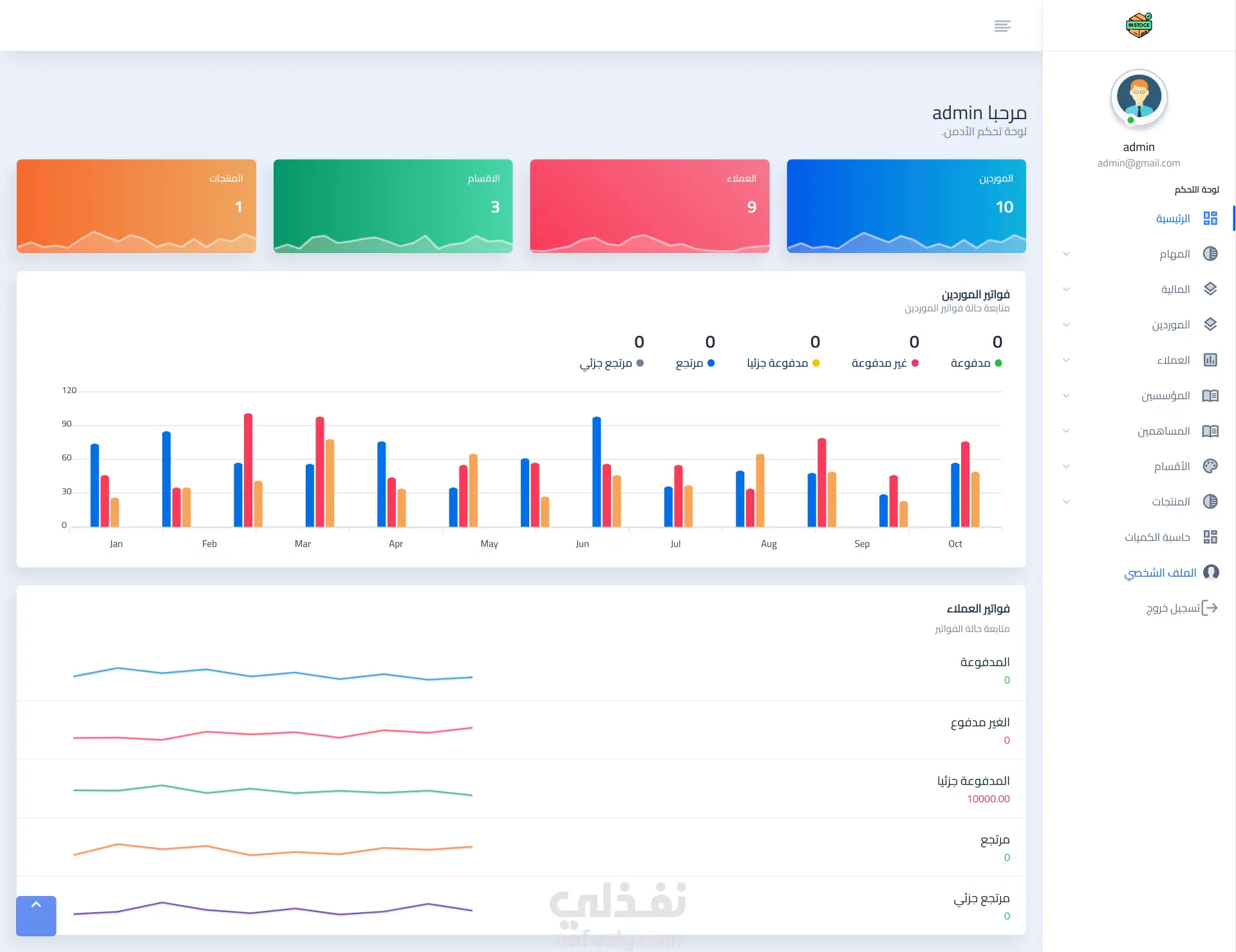Click the العملاء chart icon in sidebar
Image resolution: width=1236 pixels, height=952 pixels.
point(1210,360)
